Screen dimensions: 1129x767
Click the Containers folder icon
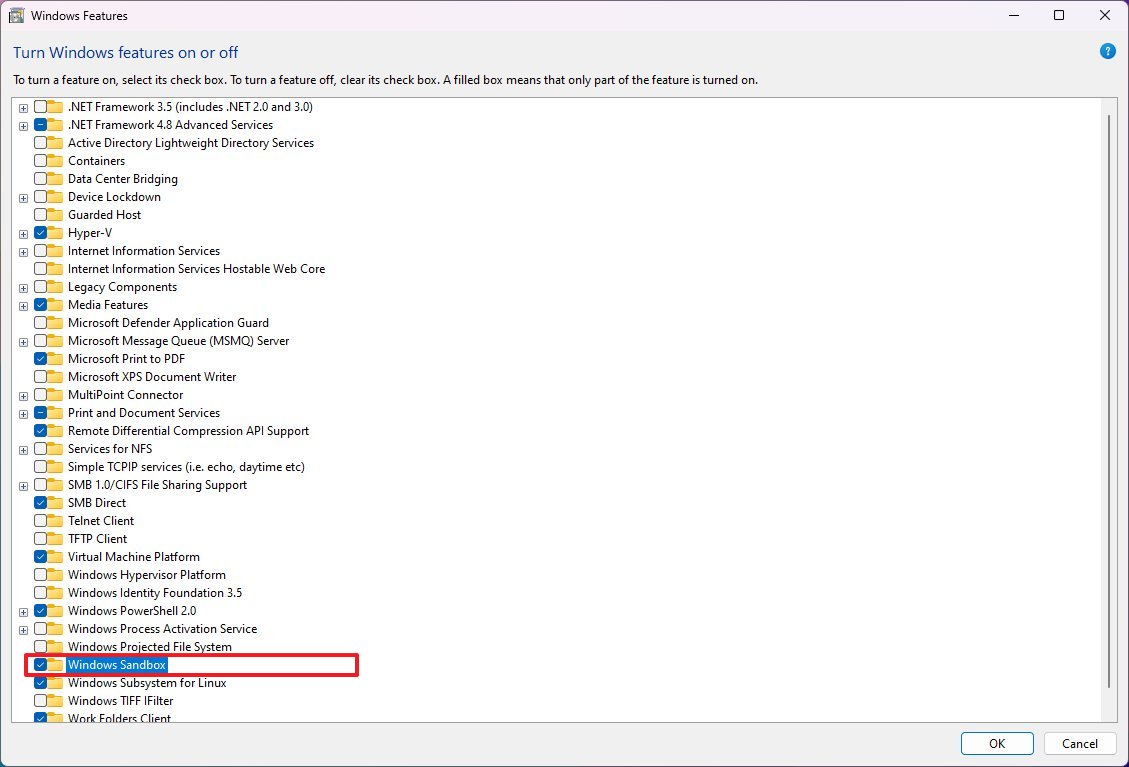pos(55,161)
